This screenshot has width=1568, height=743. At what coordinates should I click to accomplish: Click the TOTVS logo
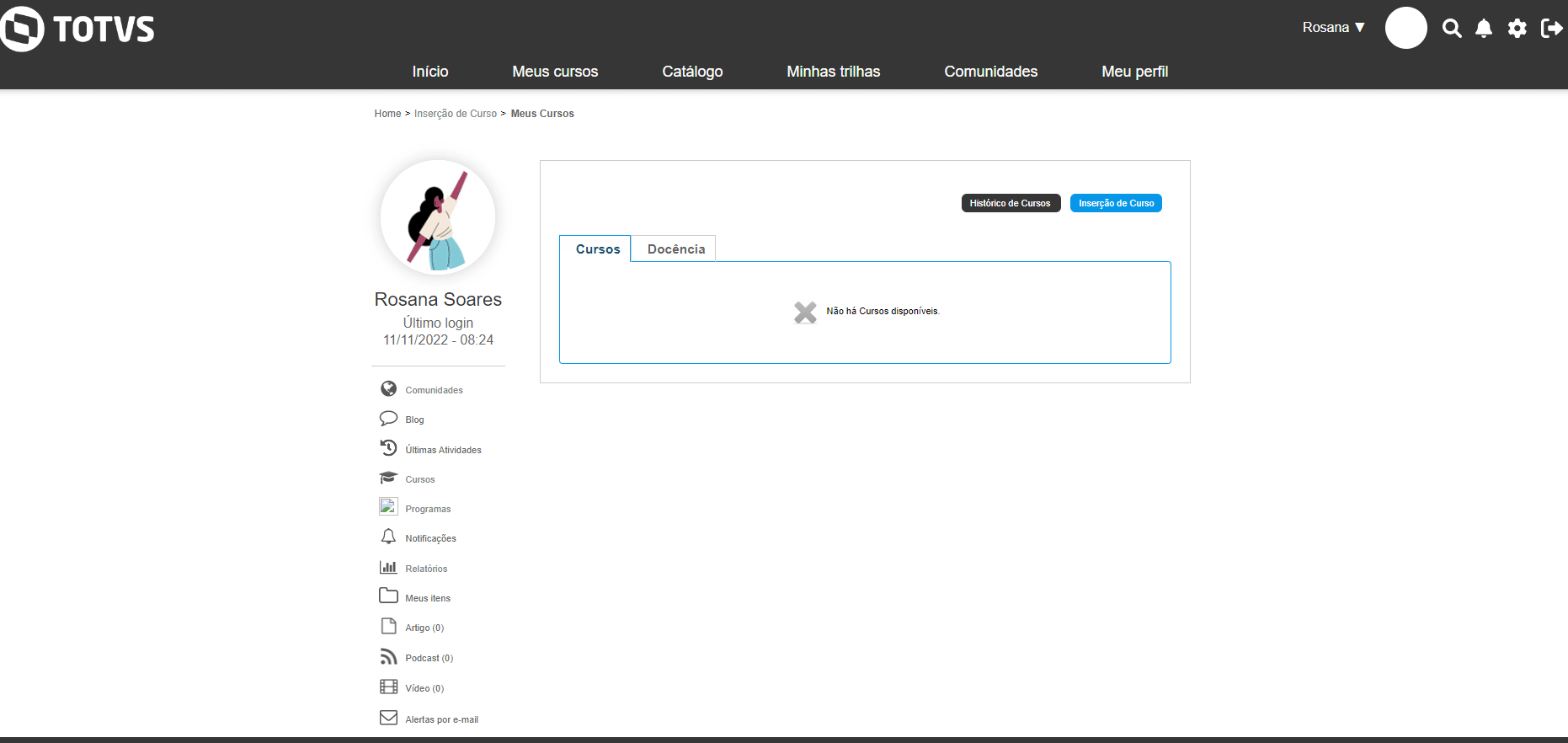[x=77, y=29]
